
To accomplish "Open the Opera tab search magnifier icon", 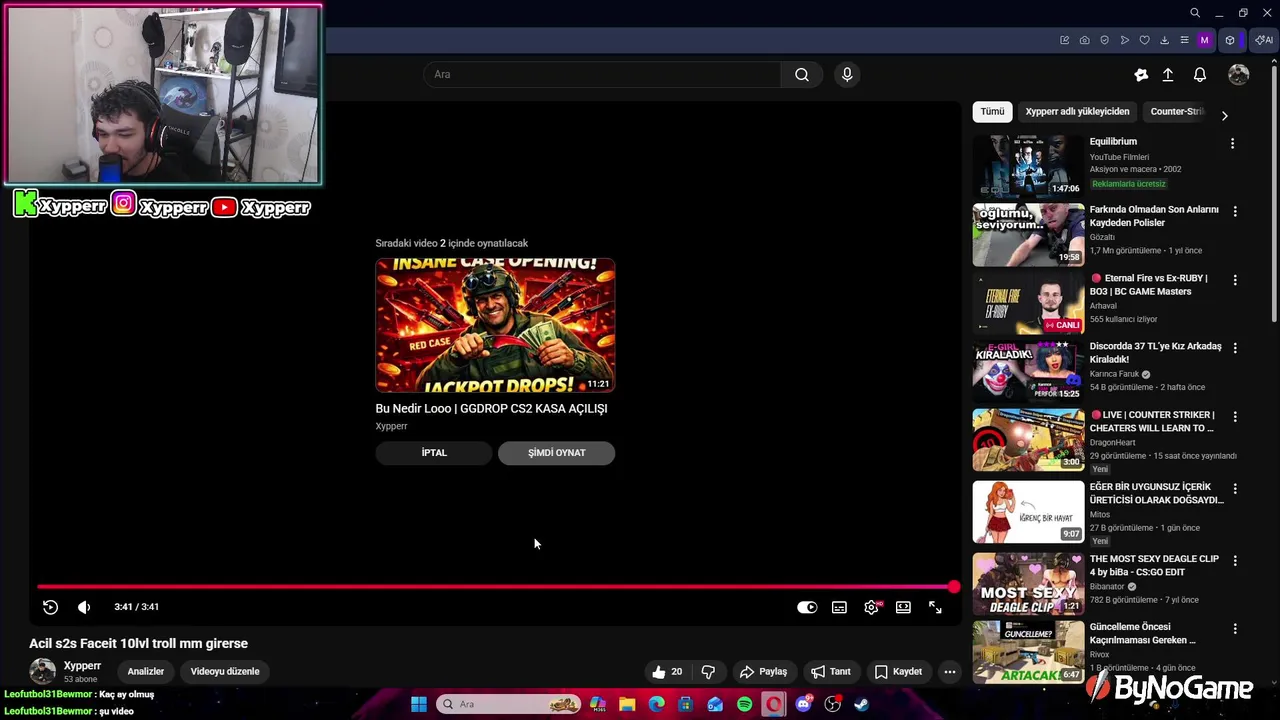I will point(1195,13).
